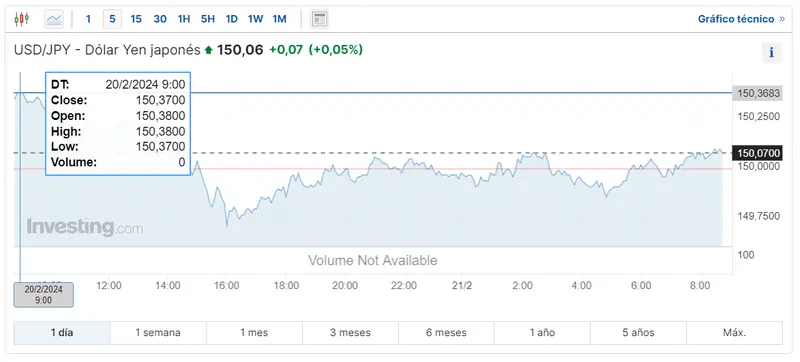
Task: Select the 1H interval
Action: click(x=184, y=19)
